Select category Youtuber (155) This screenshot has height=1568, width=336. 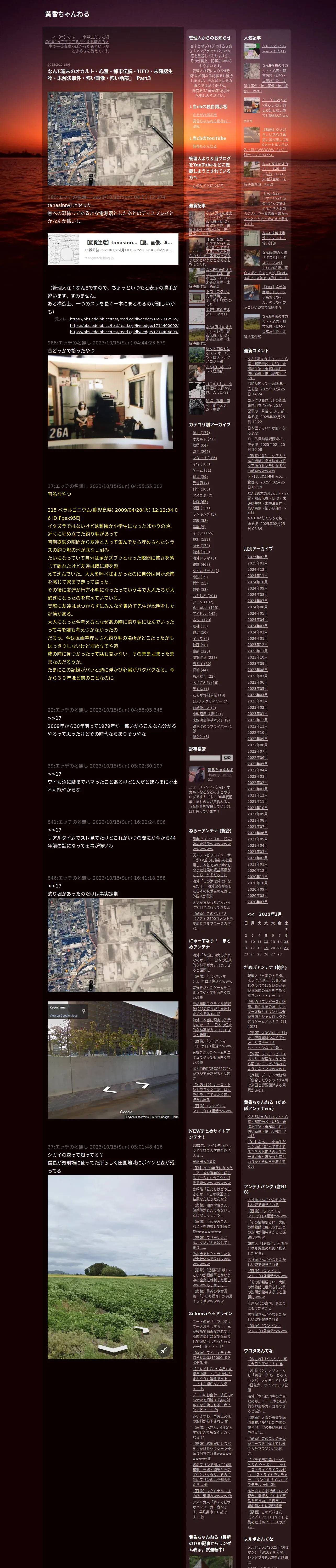pos(205,608)
